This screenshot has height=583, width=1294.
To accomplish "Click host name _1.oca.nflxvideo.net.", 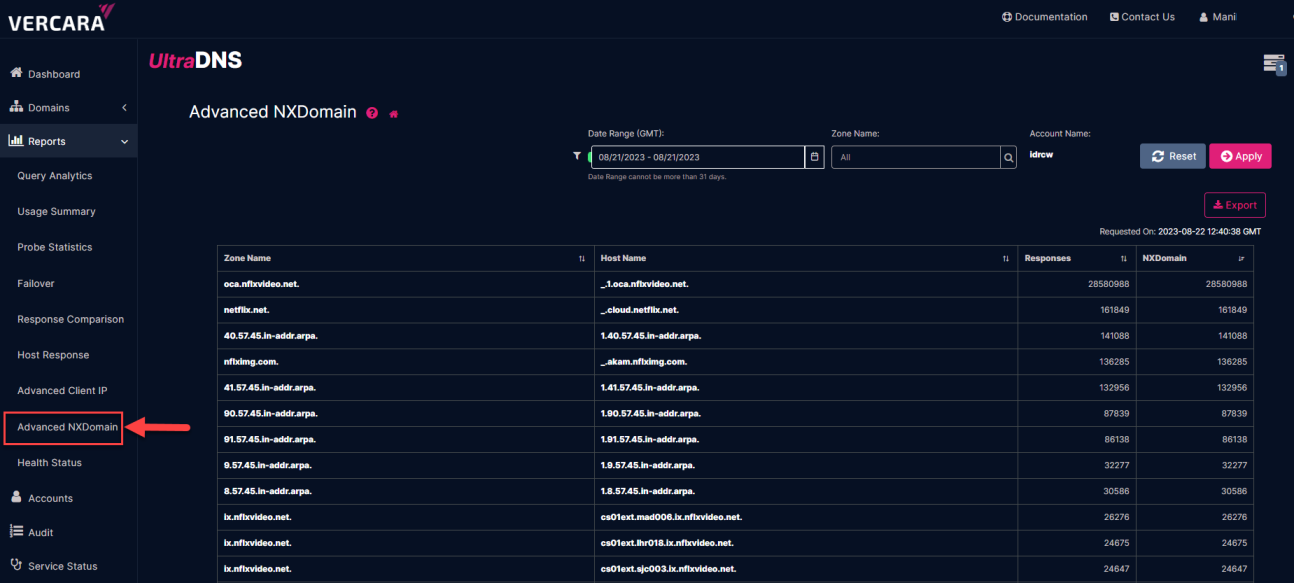I will coord(645,284).
